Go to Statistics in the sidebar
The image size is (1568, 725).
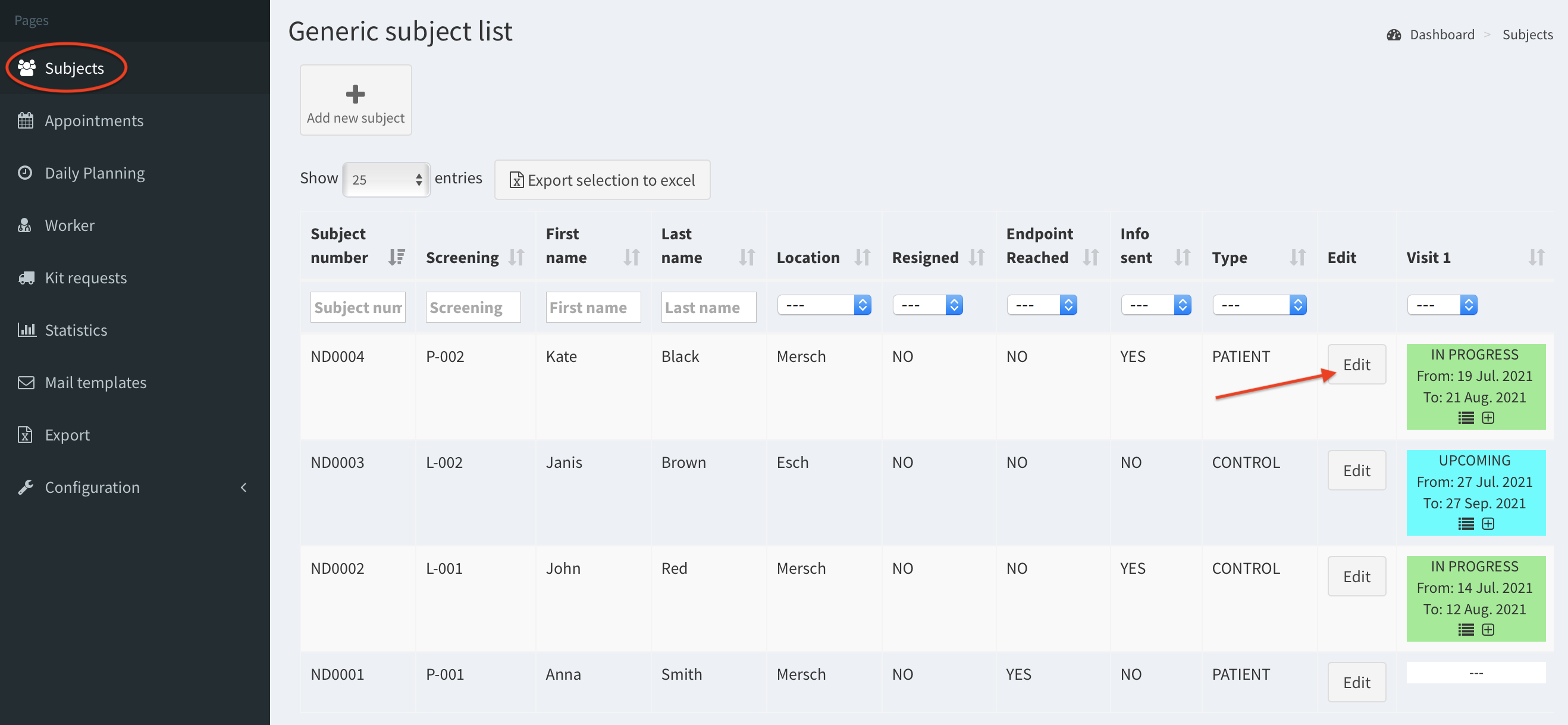pyautogui.click(x=76, y=330)
